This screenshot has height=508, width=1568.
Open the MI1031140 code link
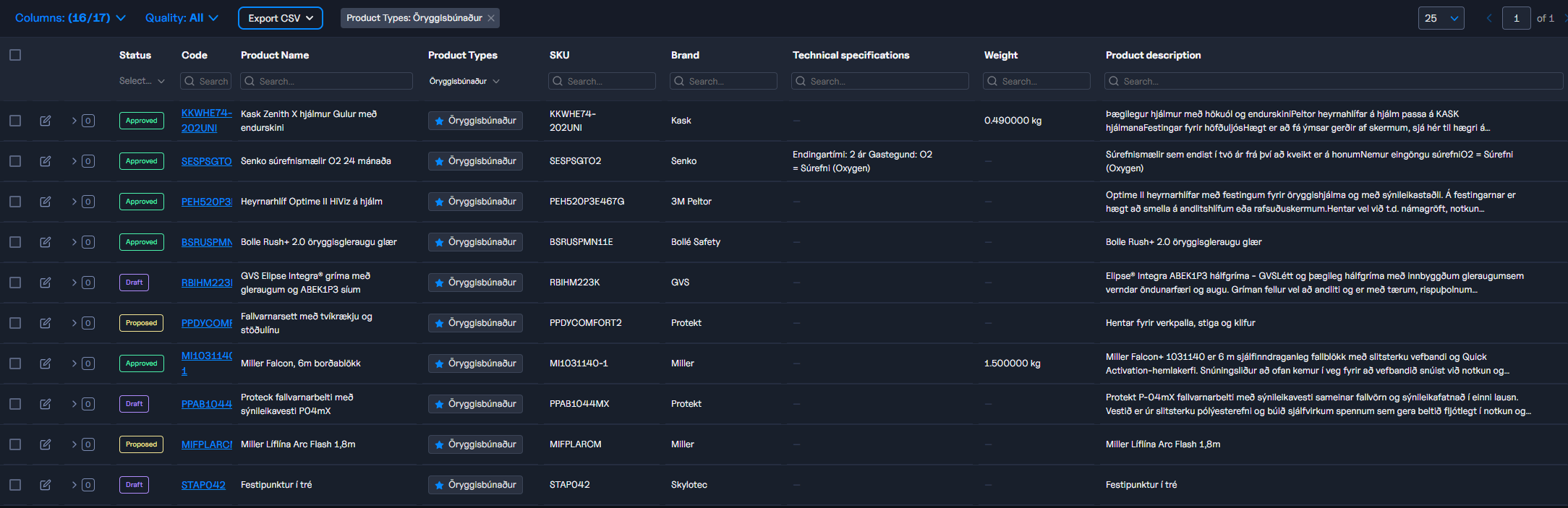(207, 363)
